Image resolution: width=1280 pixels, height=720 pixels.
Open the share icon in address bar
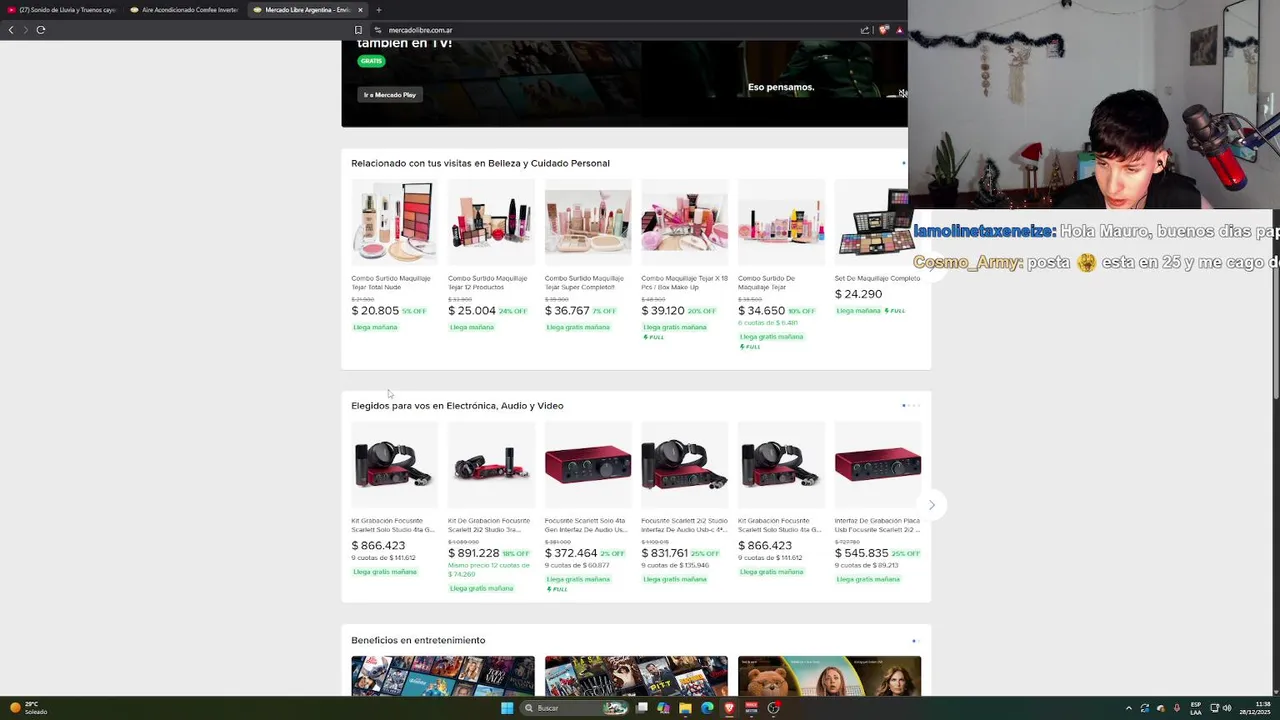click(865, 30)
